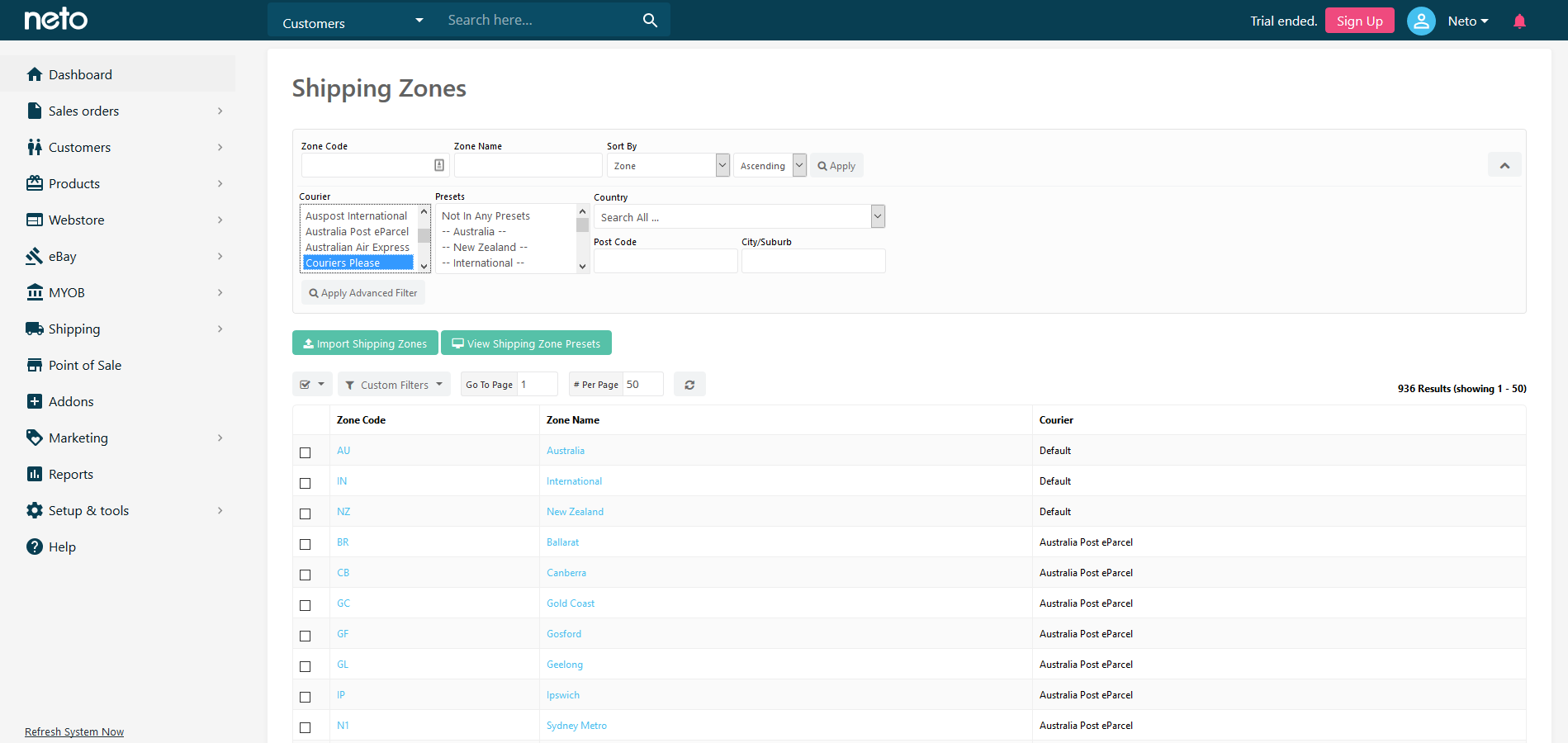Open the Customers search scope dropdown
Viewport: 1568px width, 743px height.
coord(353,21)
